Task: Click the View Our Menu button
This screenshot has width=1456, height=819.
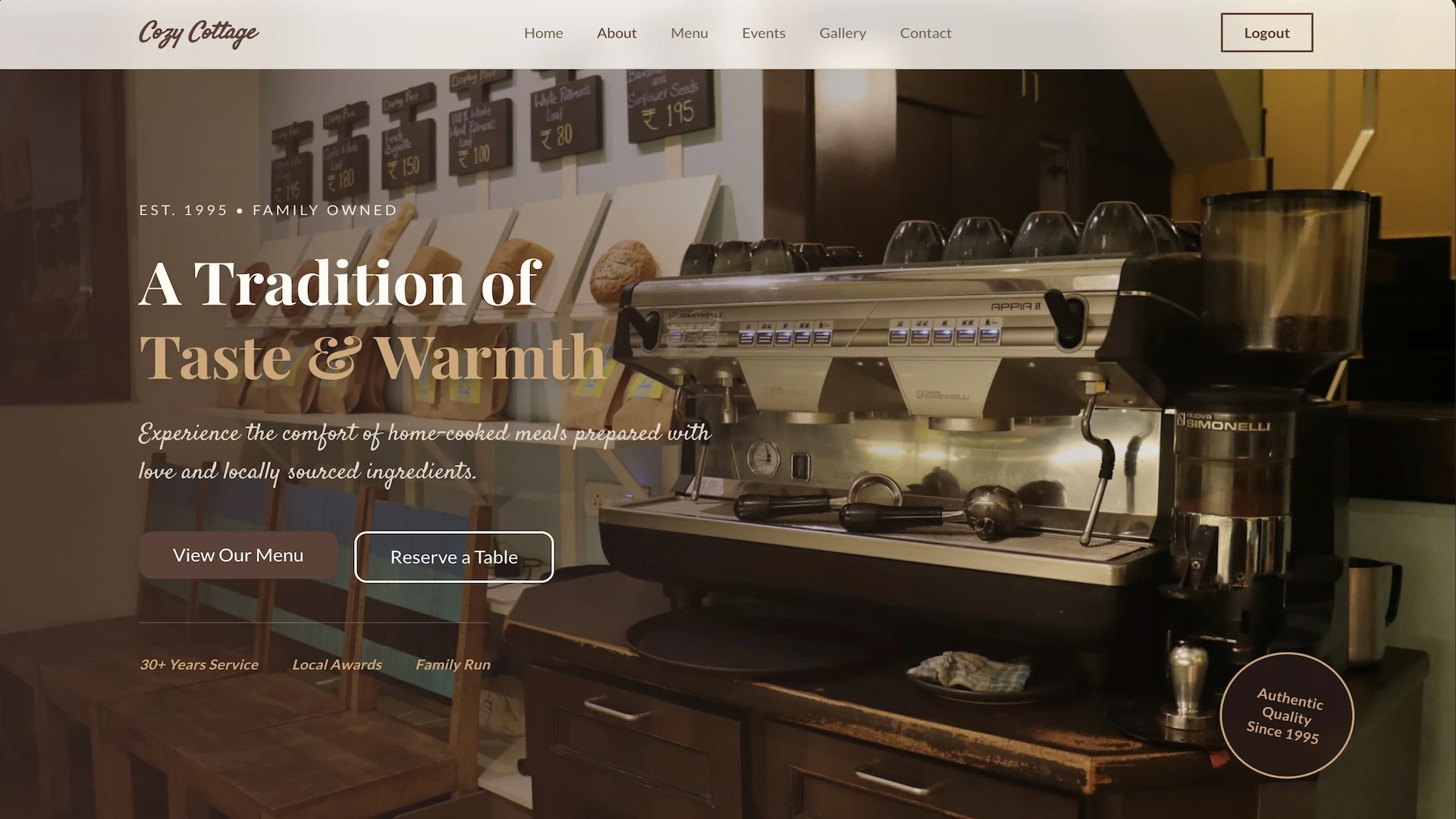Action: [x=238, y=555]
